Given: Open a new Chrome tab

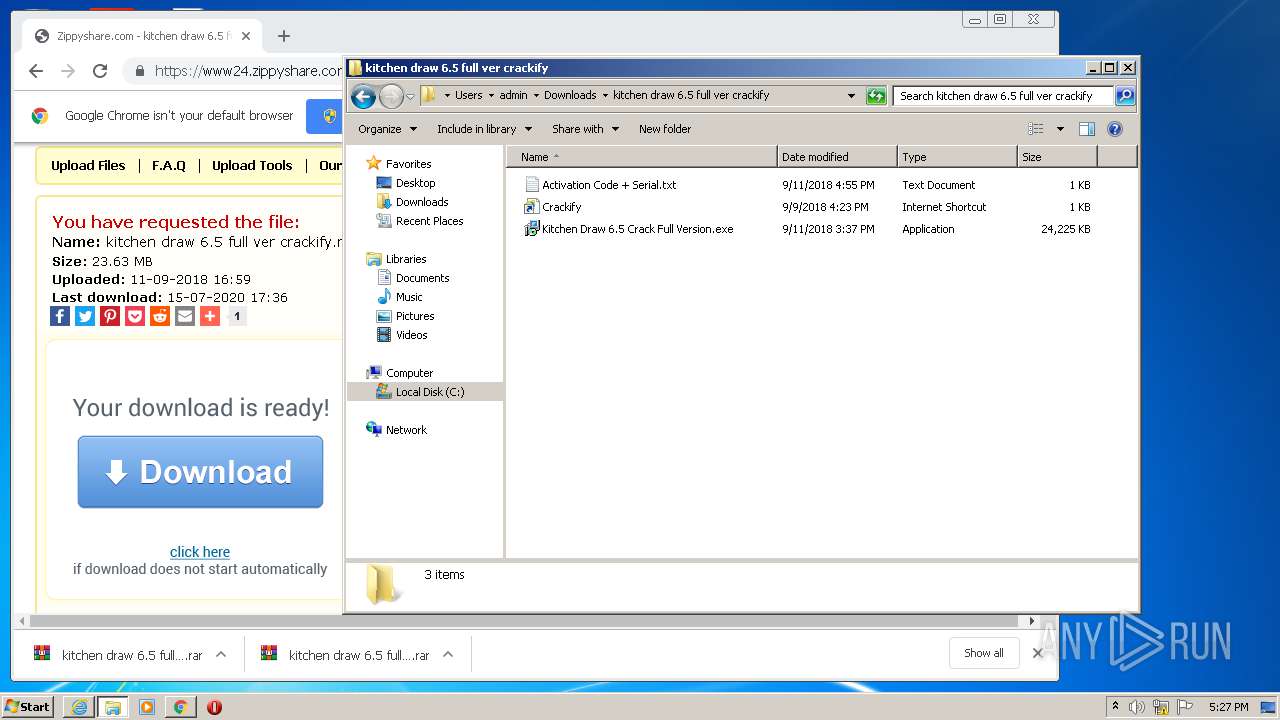Looking at the screenshot, I should pyautogui.click(x=284, y=36).
